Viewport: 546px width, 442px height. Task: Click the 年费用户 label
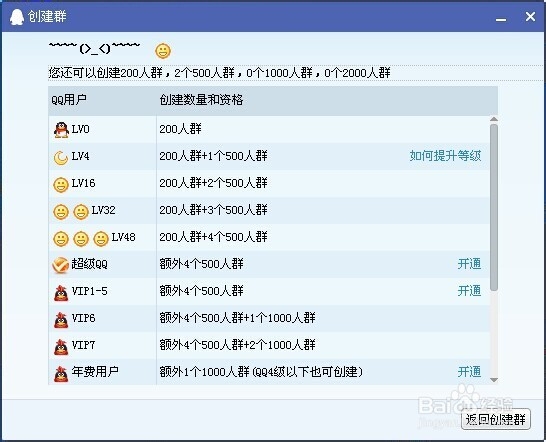pyautogui.click(x=95, y=372)
